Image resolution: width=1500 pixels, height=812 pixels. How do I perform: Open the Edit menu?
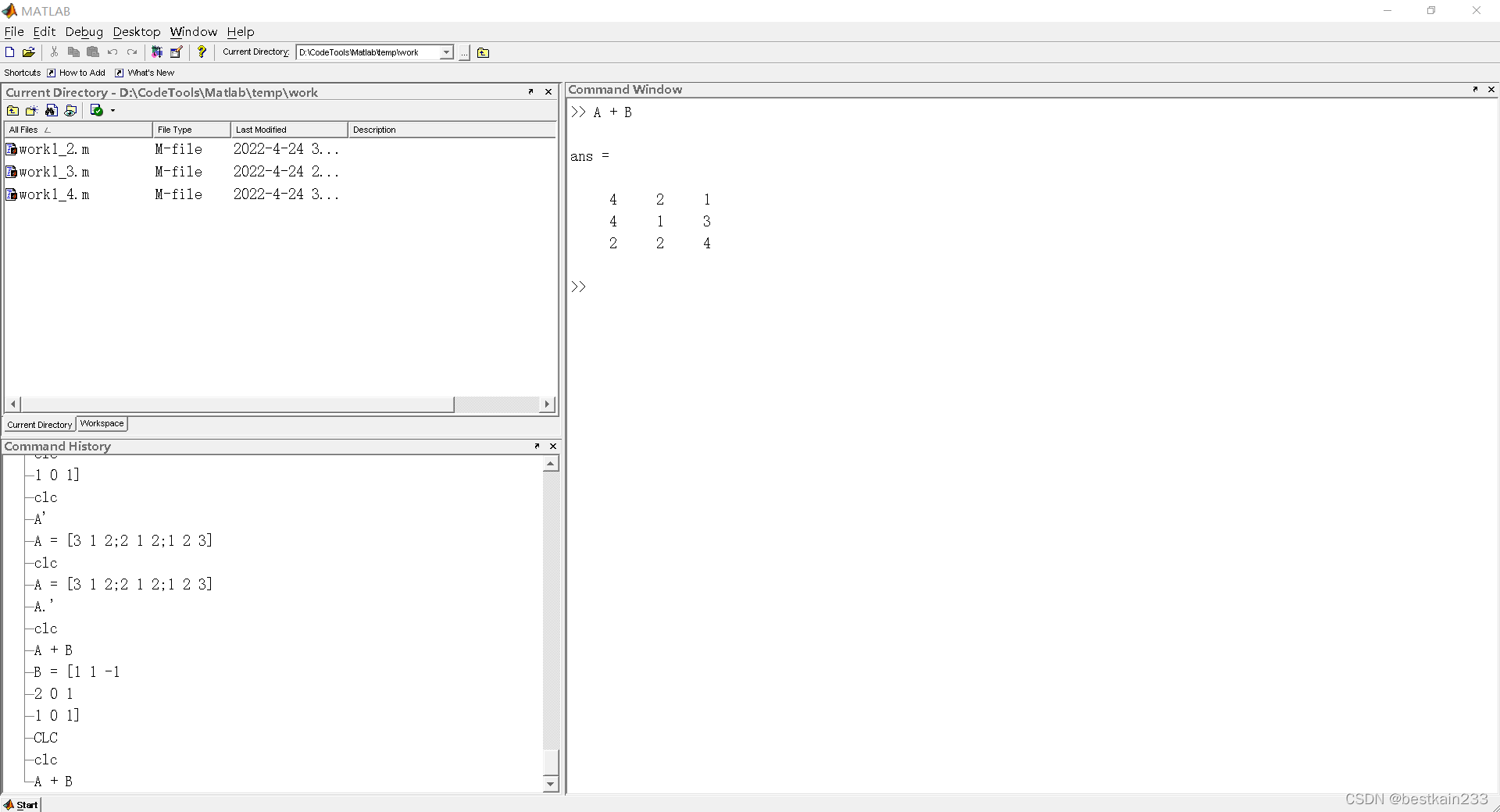click(x=45, y=31)
